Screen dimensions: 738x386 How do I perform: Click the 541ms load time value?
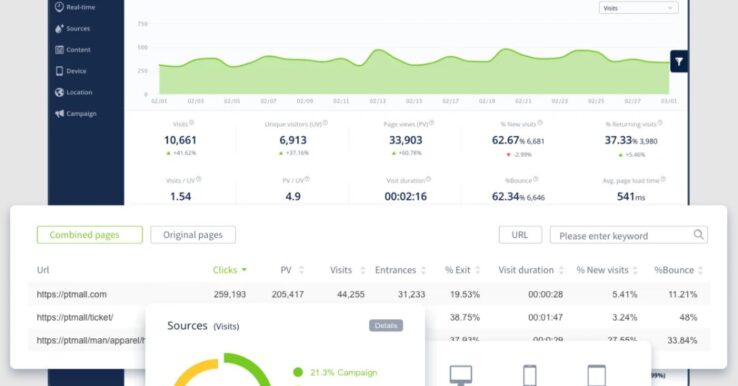(631, 197)
